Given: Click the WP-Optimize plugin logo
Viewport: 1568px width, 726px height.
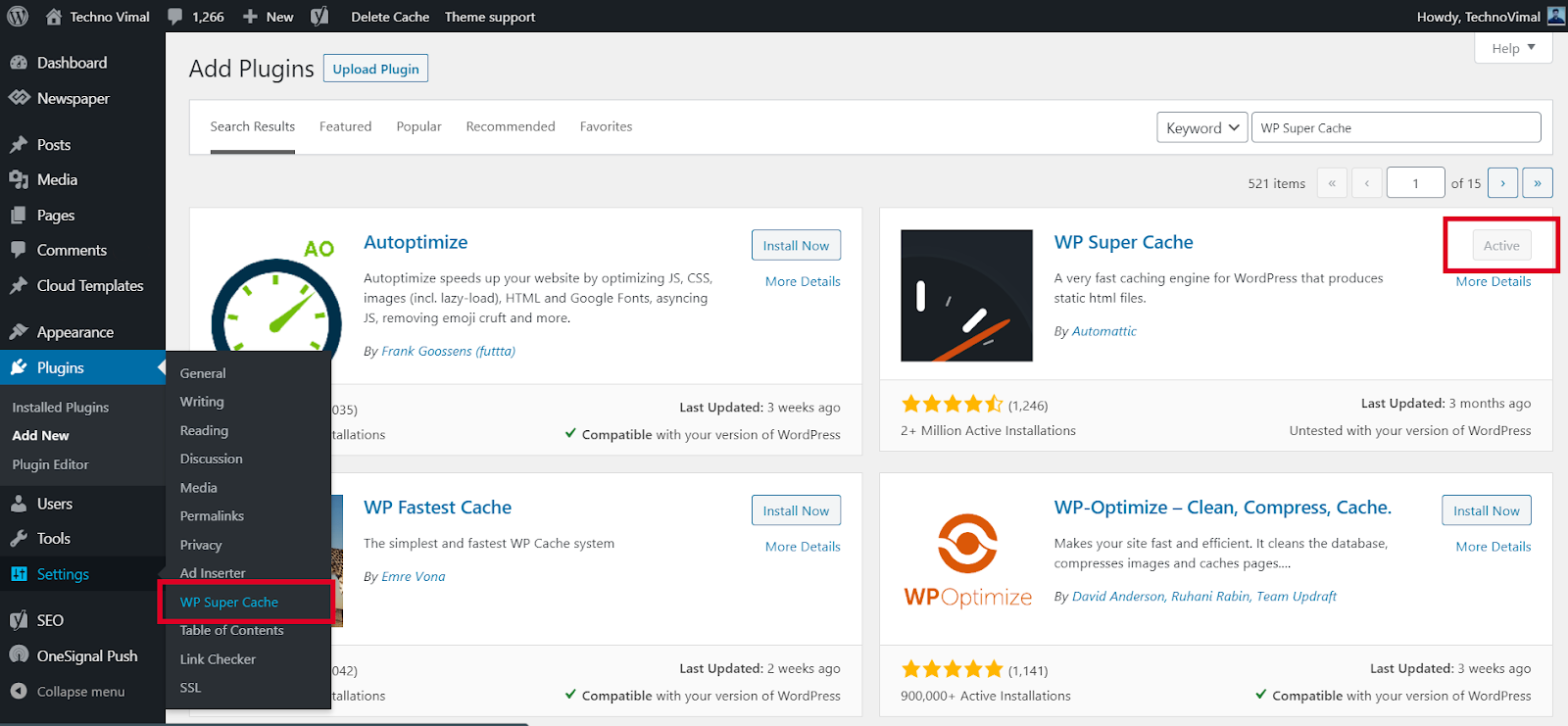Looking at the screenshot, I should coord(967,560).
